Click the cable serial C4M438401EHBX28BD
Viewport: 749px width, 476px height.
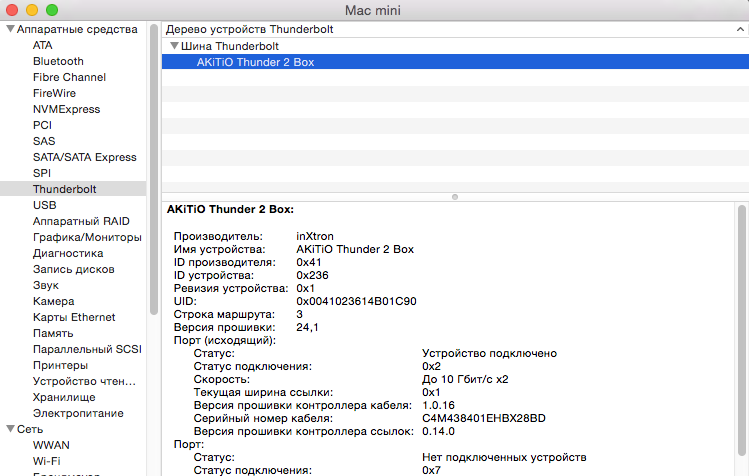pyautogui.click(x=484, y=418)
